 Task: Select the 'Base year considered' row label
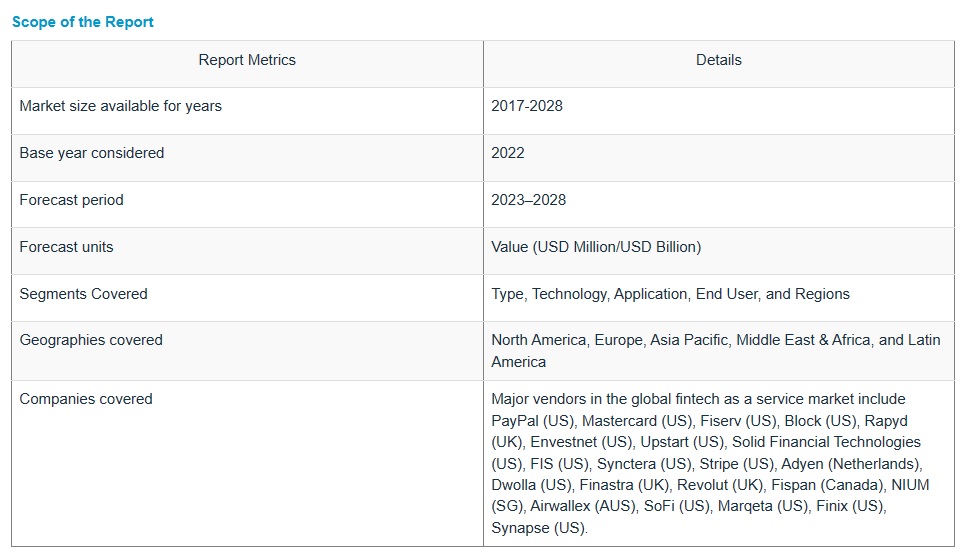[x=91, y=153]
